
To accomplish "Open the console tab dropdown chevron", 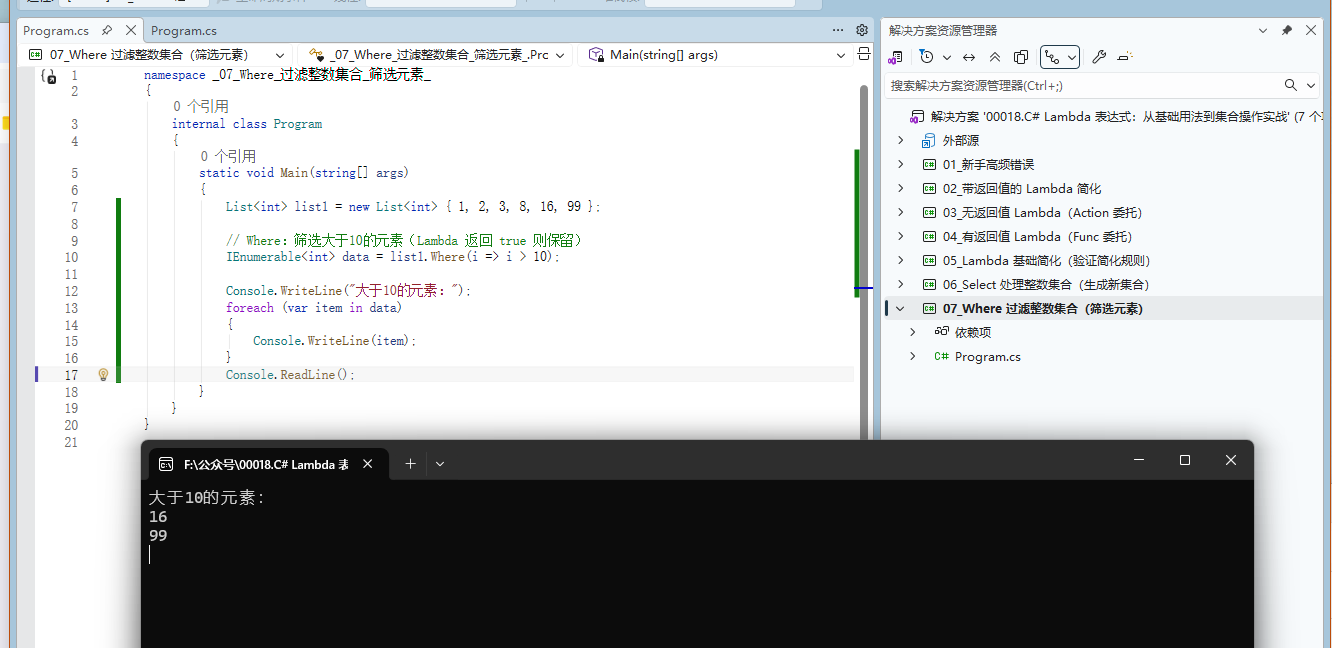I will 440,464.
